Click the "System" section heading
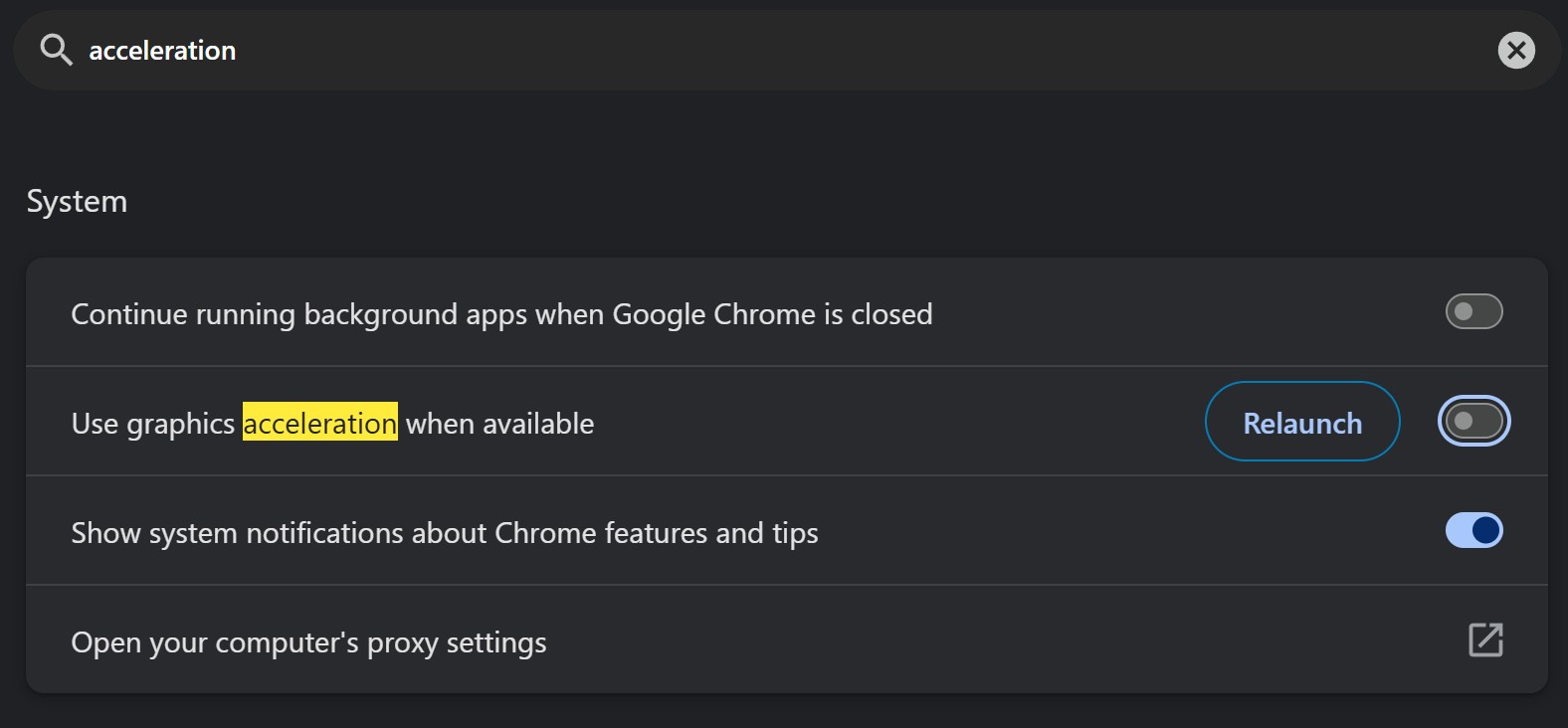This screenshot has height=728, width=1568. click(x=77, y=202)
